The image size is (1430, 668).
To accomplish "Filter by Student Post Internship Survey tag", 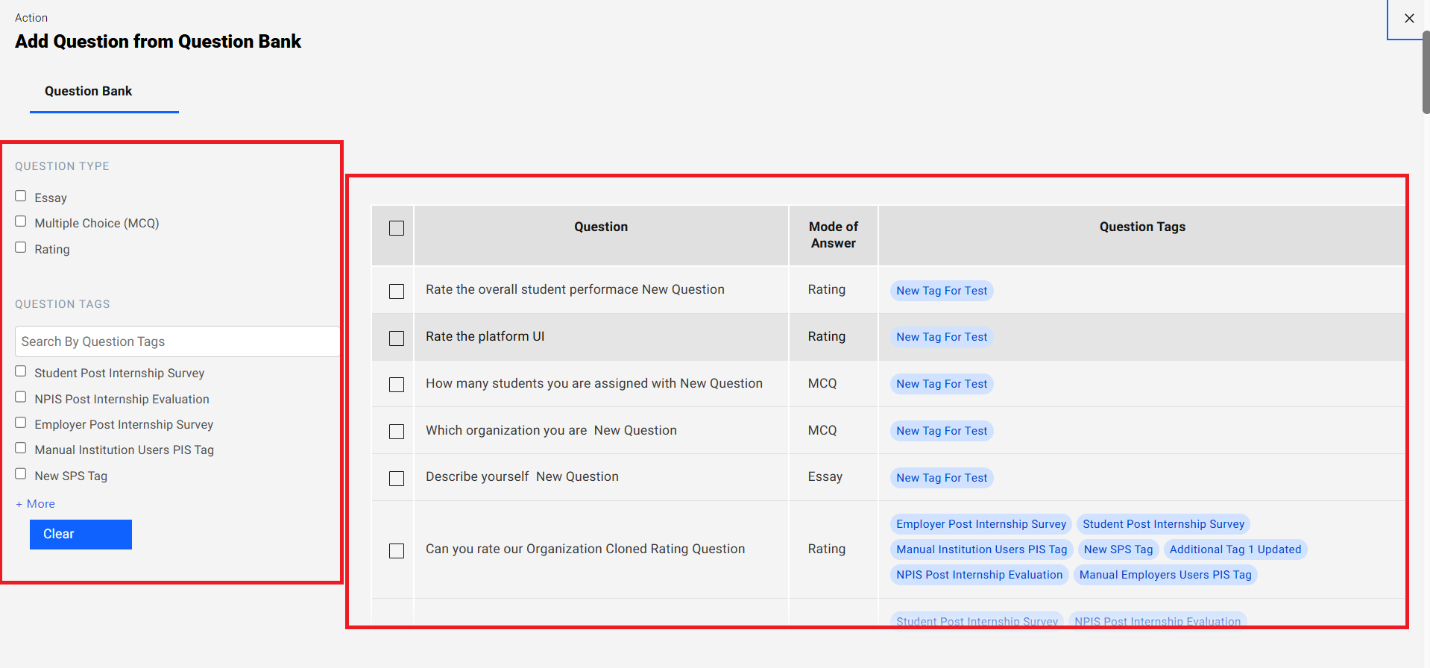I will pyautogui.click(x=21, y=372).
